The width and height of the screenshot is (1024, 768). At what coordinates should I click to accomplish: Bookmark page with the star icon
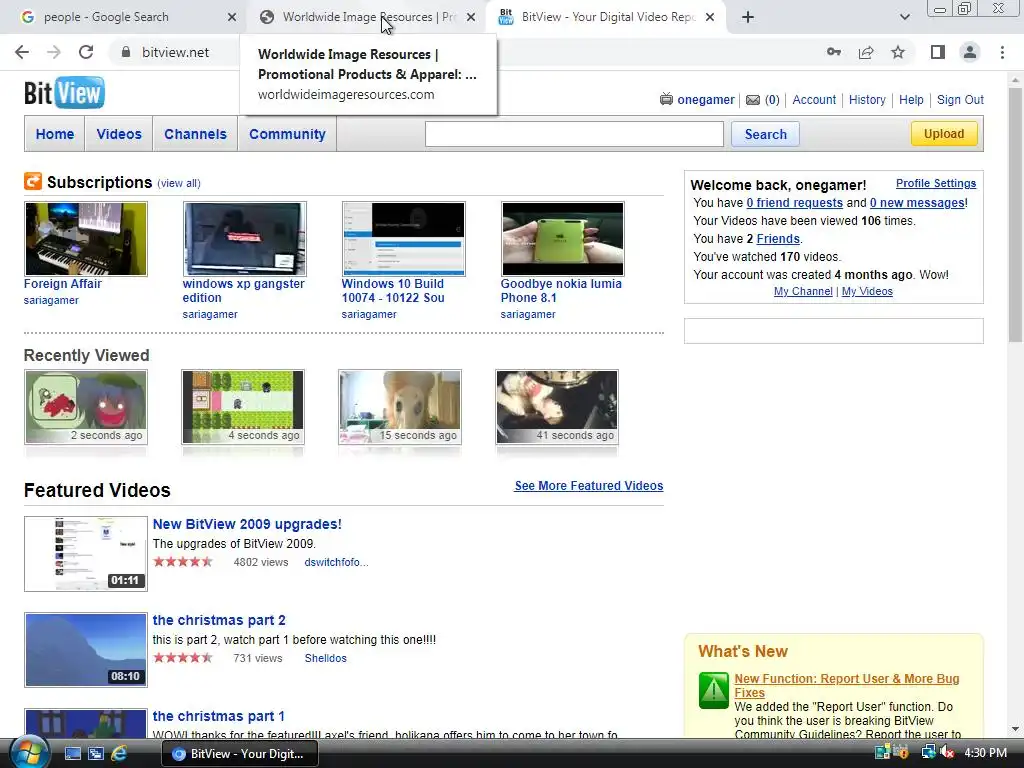[899, 52]
